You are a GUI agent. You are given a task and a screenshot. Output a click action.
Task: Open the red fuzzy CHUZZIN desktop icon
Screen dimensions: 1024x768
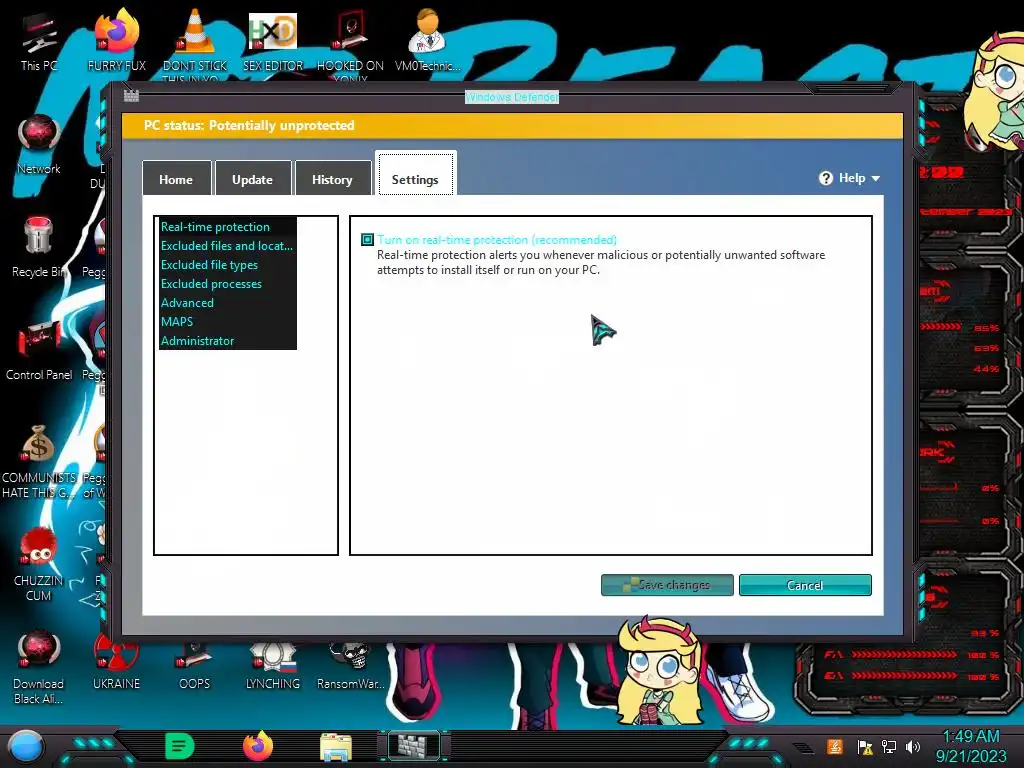(39, 564)
